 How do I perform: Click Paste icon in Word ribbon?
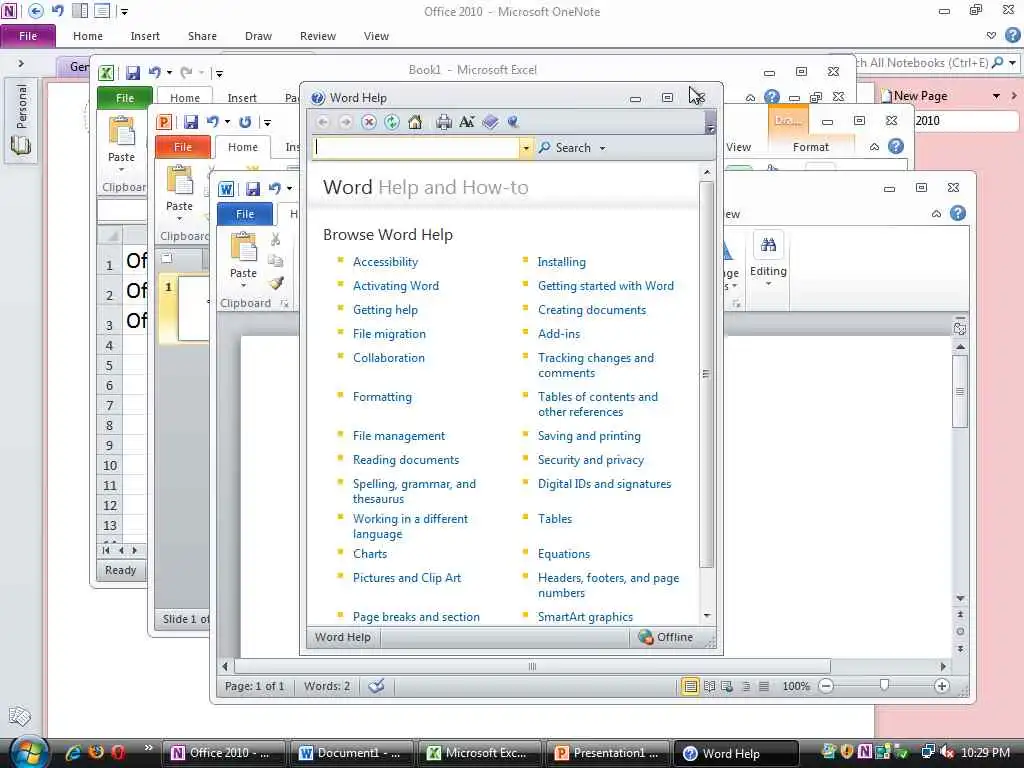(x=243, y=248)
